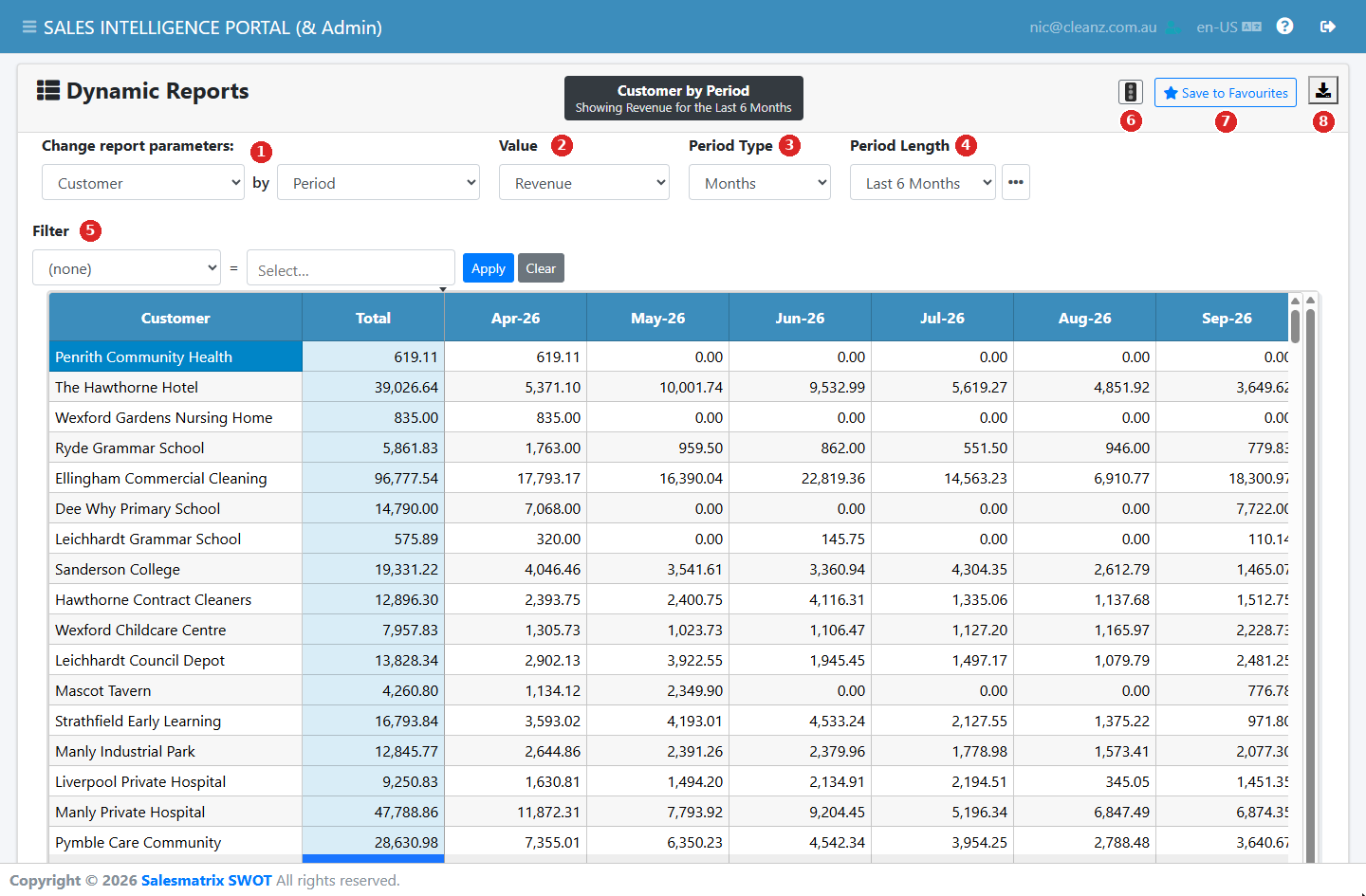The image size is (1366, 896).
Task: Click the Aug-26 column header
Action: tap(1084, 318)
